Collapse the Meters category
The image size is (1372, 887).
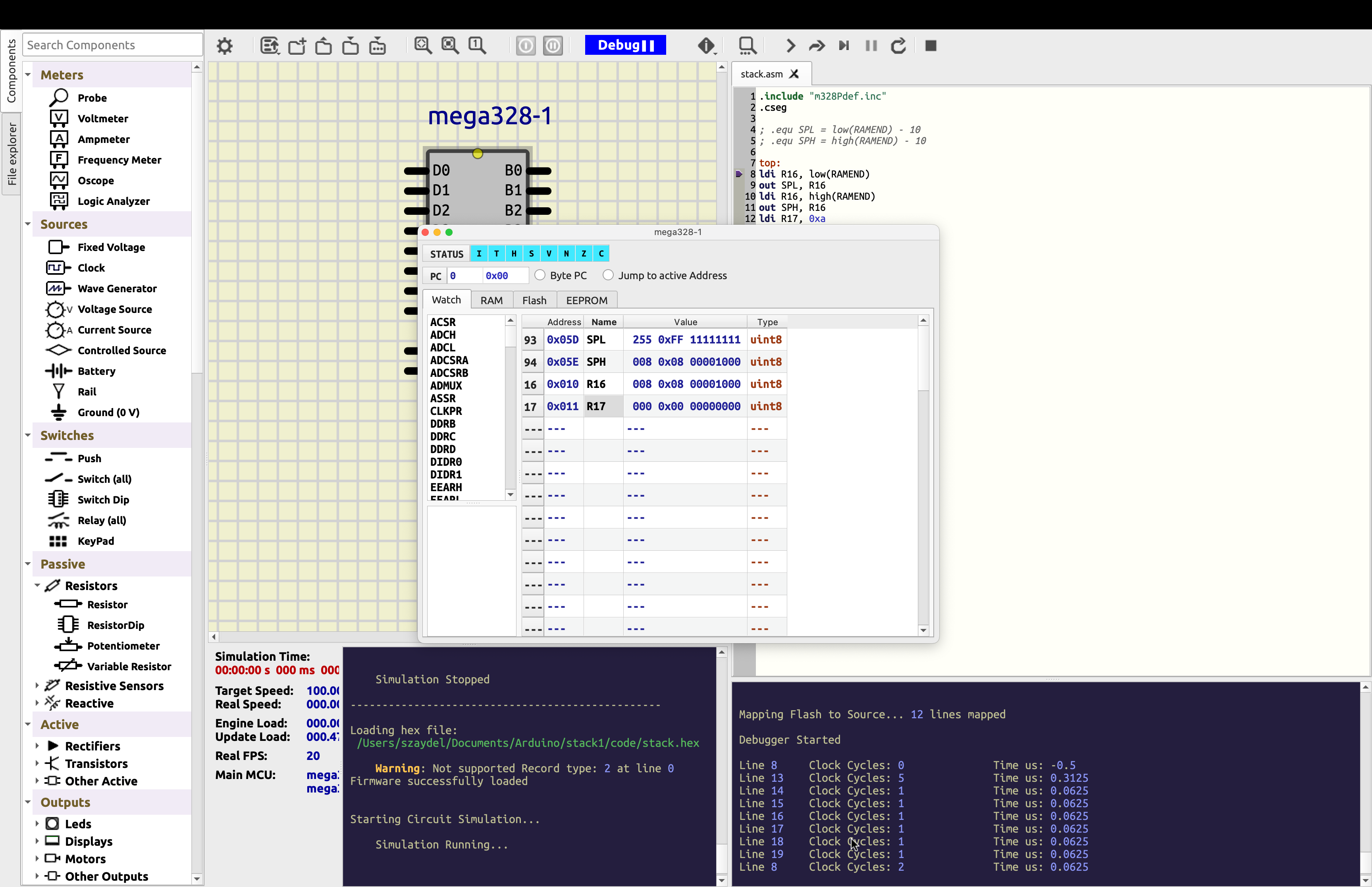[28, 75]
